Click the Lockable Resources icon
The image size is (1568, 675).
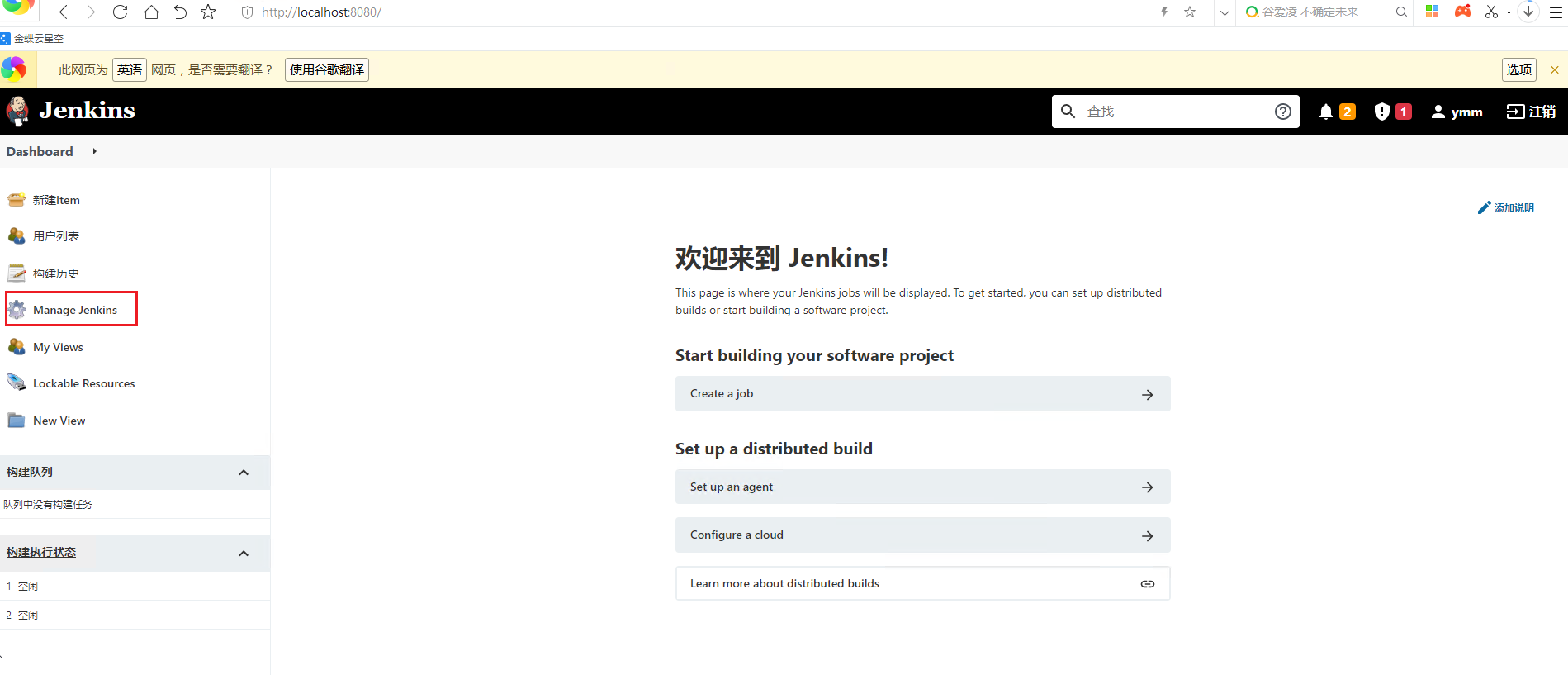point(17,383)
